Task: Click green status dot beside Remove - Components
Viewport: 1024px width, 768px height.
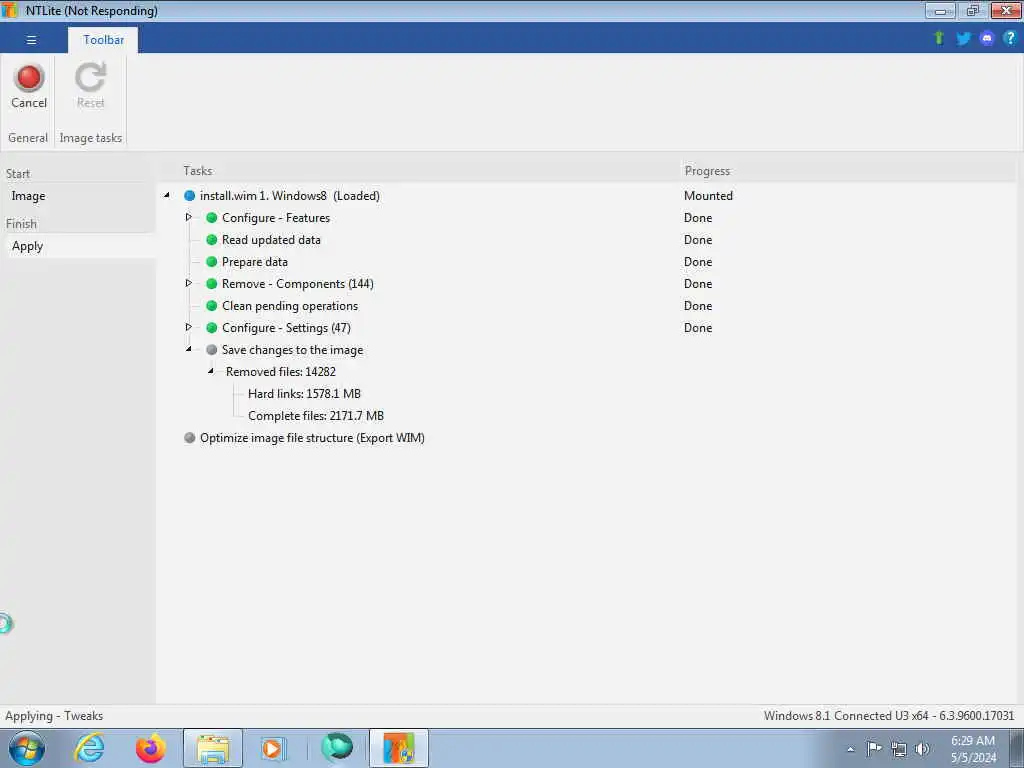Action: tap(212, 283)
